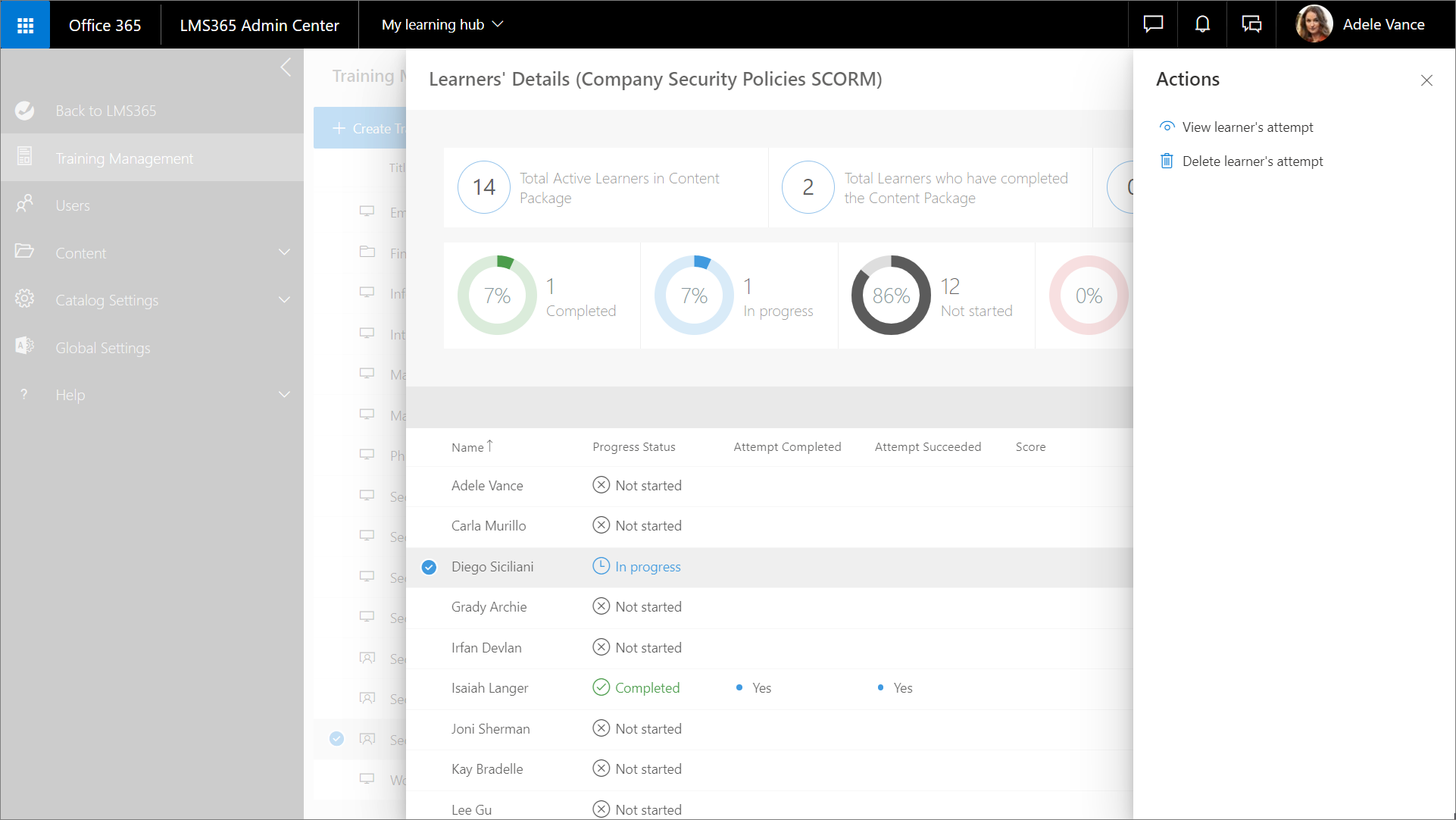Sort by the Name column header
Viewport: 1456px width, 820px height.
(467, 447)
